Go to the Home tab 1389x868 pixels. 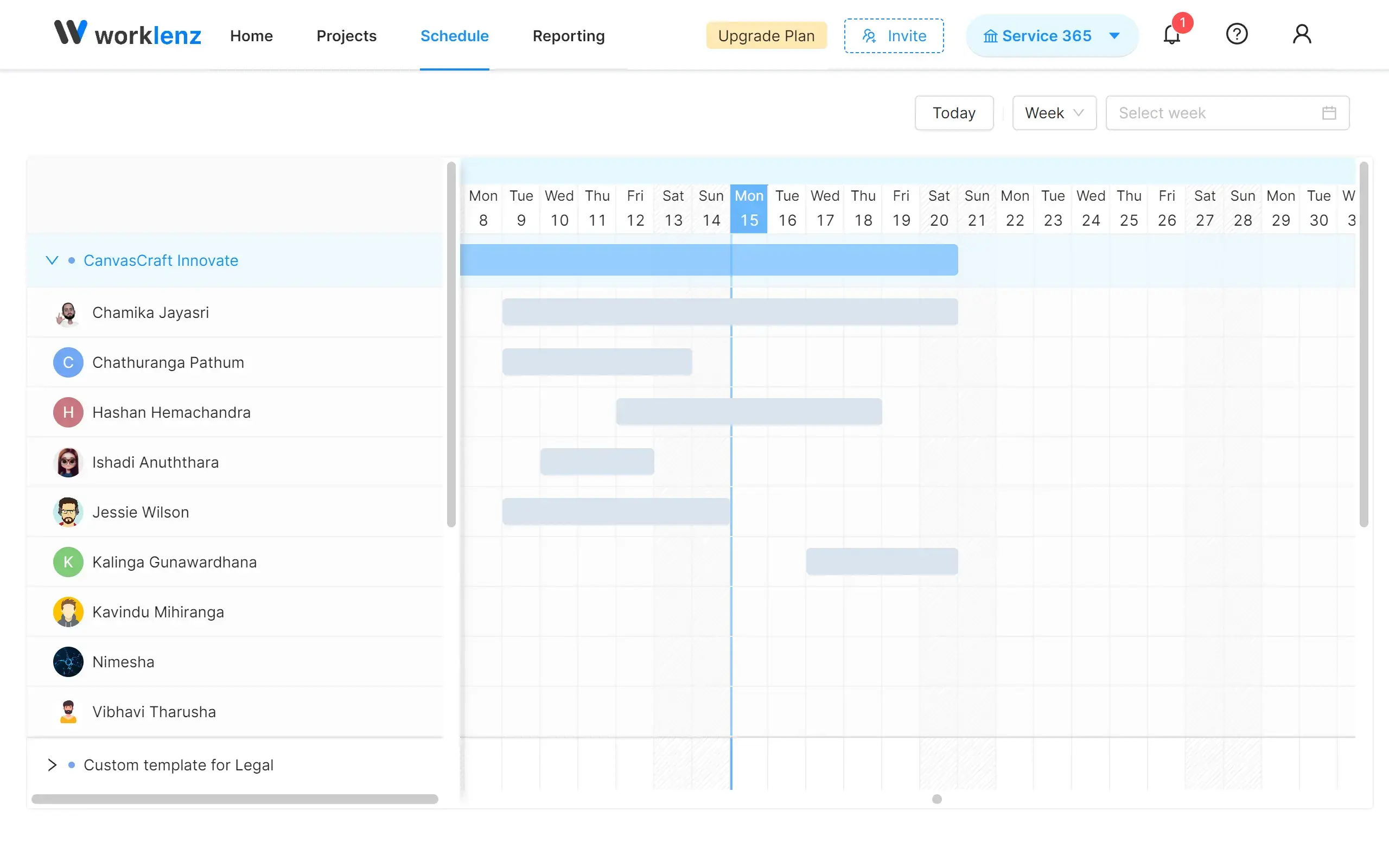tap(251, 36)
